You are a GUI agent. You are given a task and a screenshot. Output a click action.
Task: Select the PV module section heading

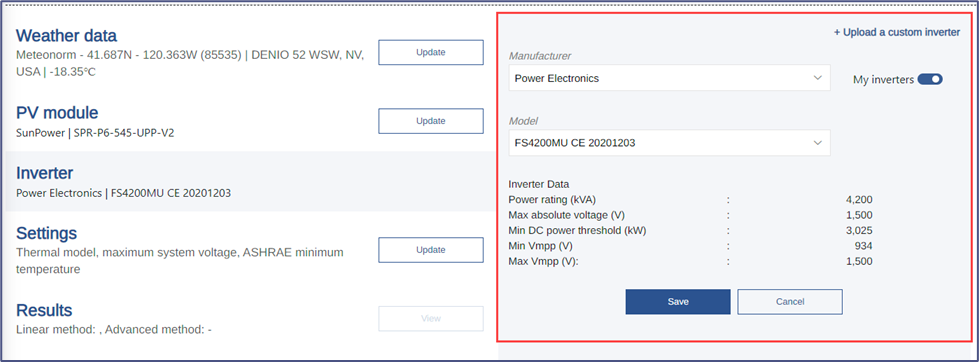click(x=57, y=113)
